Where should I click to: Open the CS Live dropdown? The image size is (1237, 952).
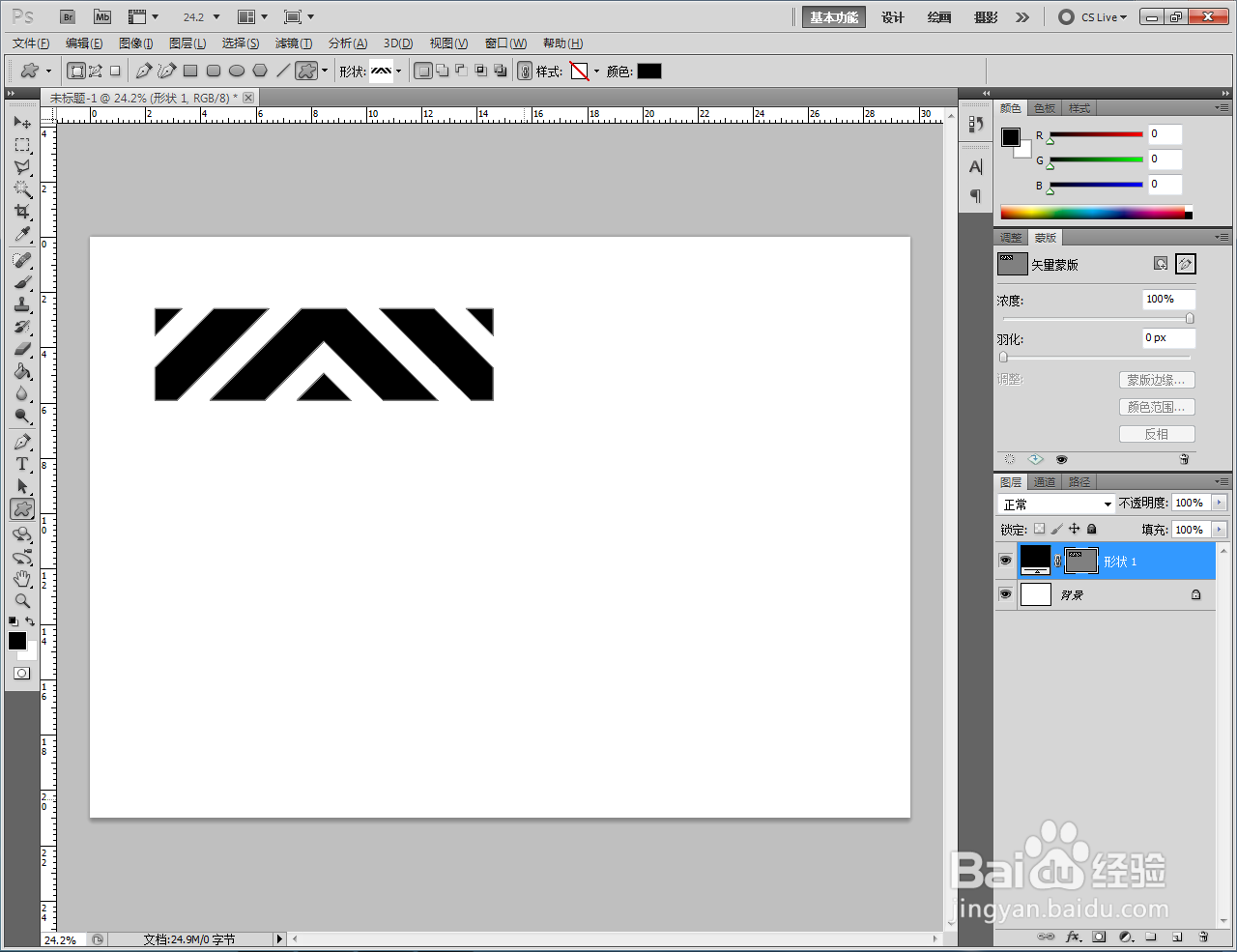click(1093, 16)
